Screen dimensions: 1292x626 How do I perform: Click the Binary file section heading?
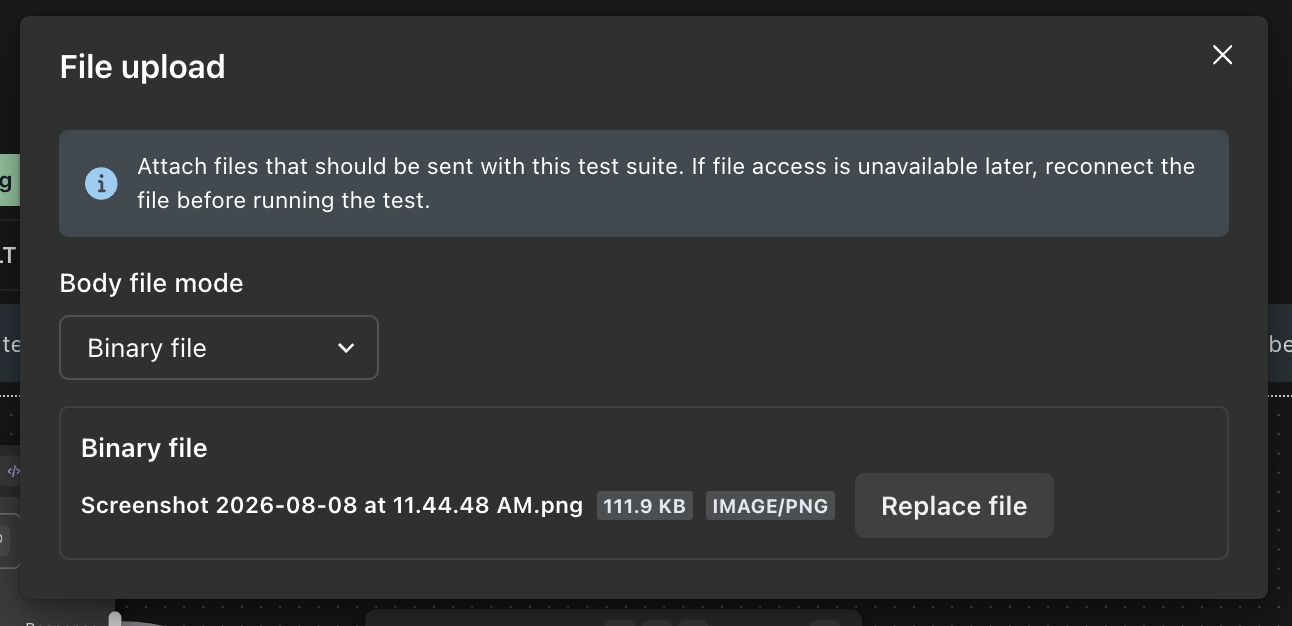coord(144,448)
